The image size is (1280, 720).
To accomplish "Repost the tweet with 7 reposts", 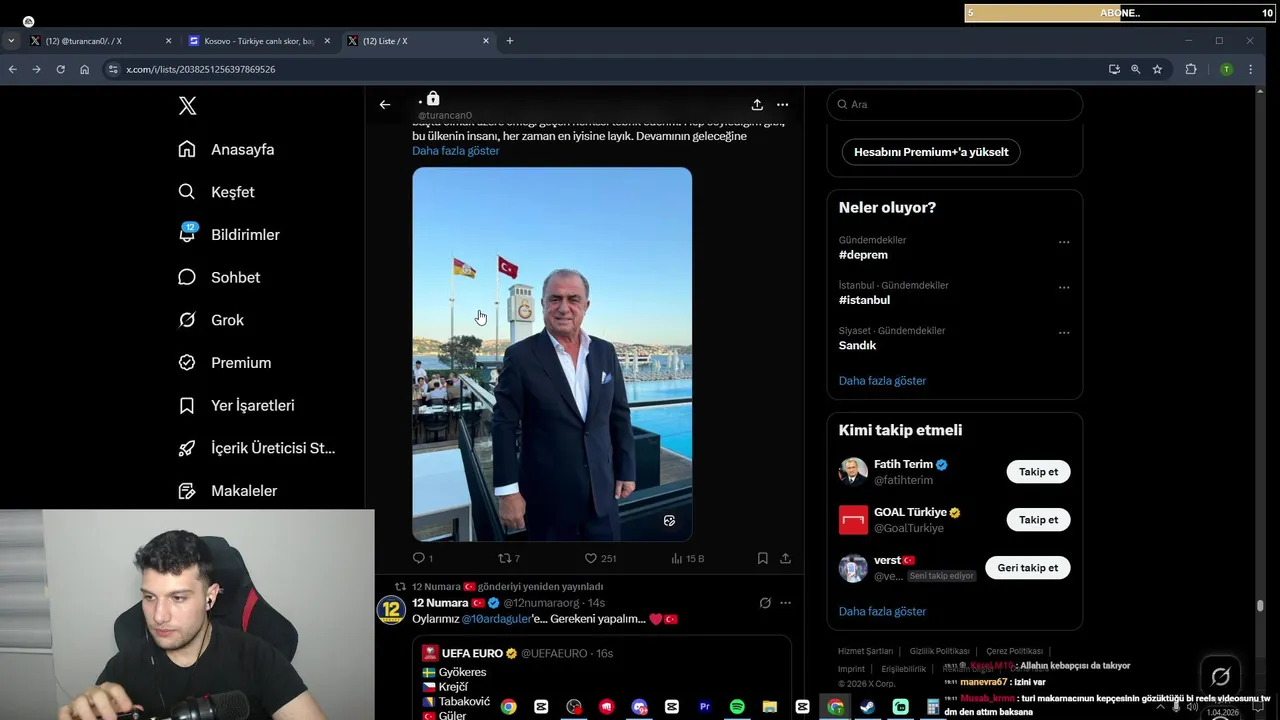I will point(509,558).
